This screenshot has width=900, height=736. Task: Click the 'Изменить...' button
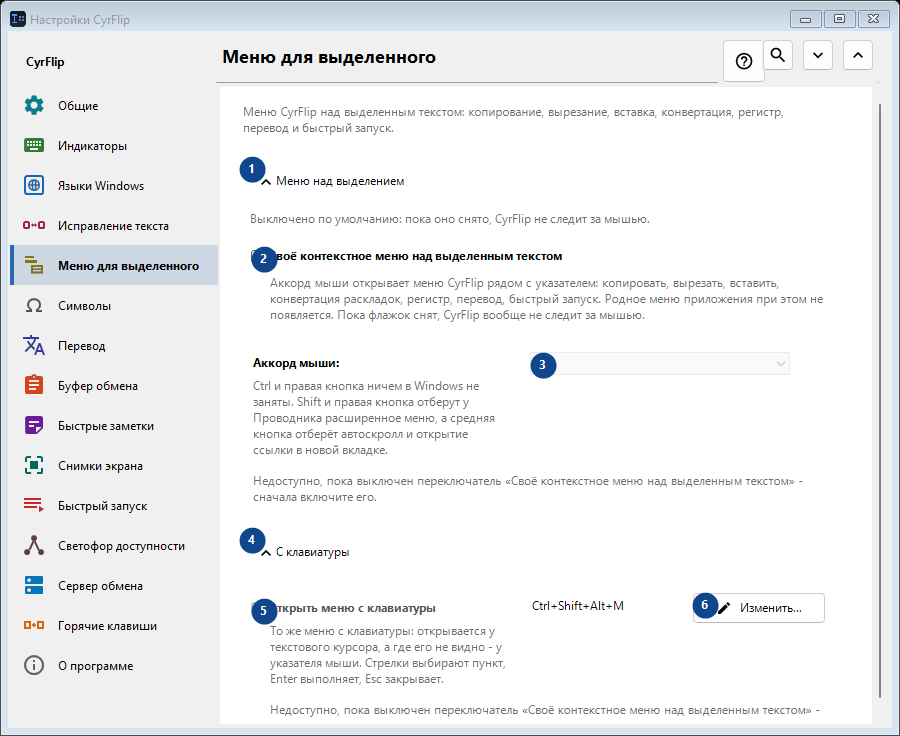(x=759, y=608)
